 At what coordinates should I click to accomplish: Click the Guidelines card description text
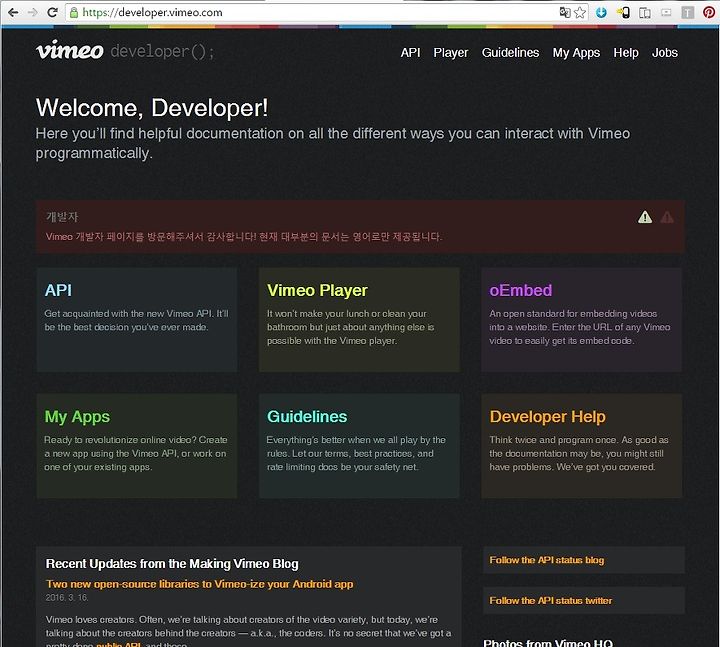pyautogui.click(x=356, y=453)
